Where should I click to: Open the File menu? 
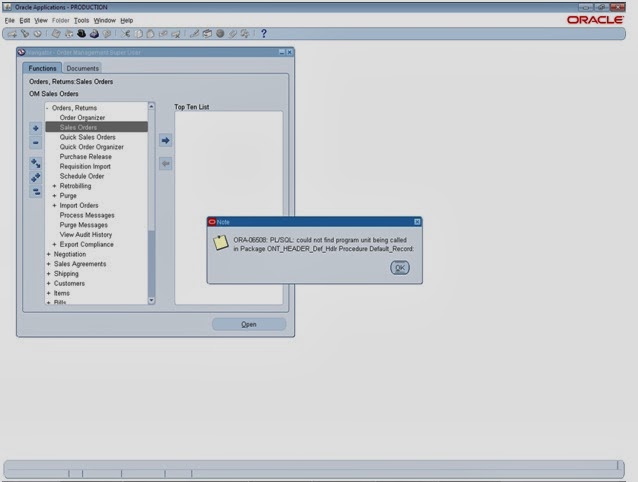9,20
